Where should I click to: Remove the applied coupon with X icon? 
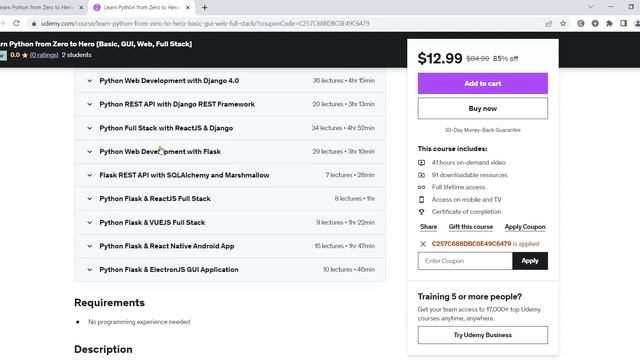(423, 244)
